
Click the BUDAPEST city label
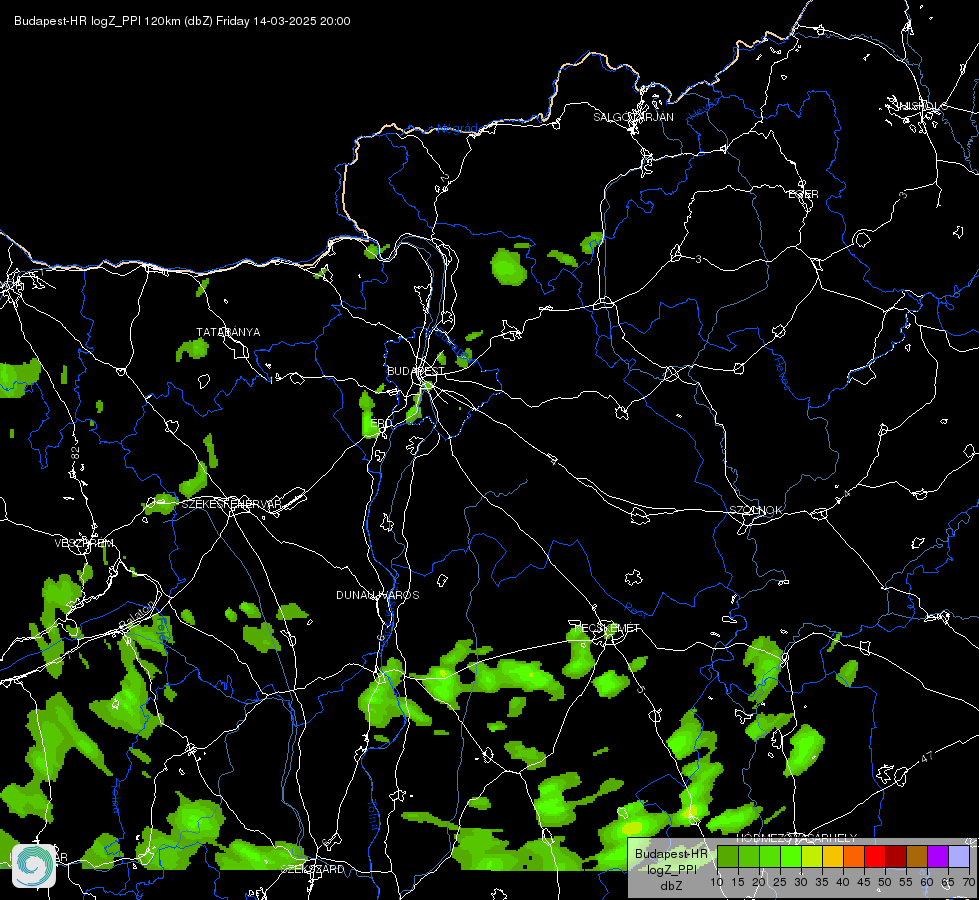coord(415,371)
